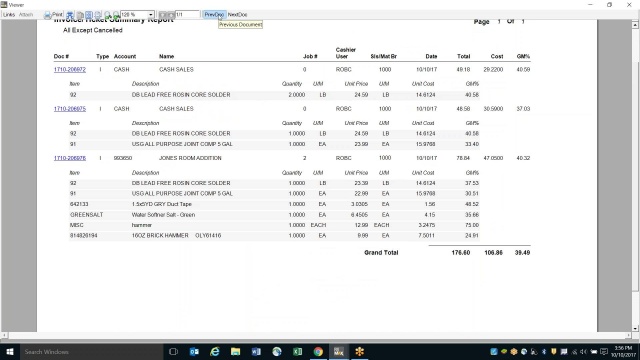Click the page number field showing 1/1
This screenshot has width=640, height=360.
click(187, 15)
